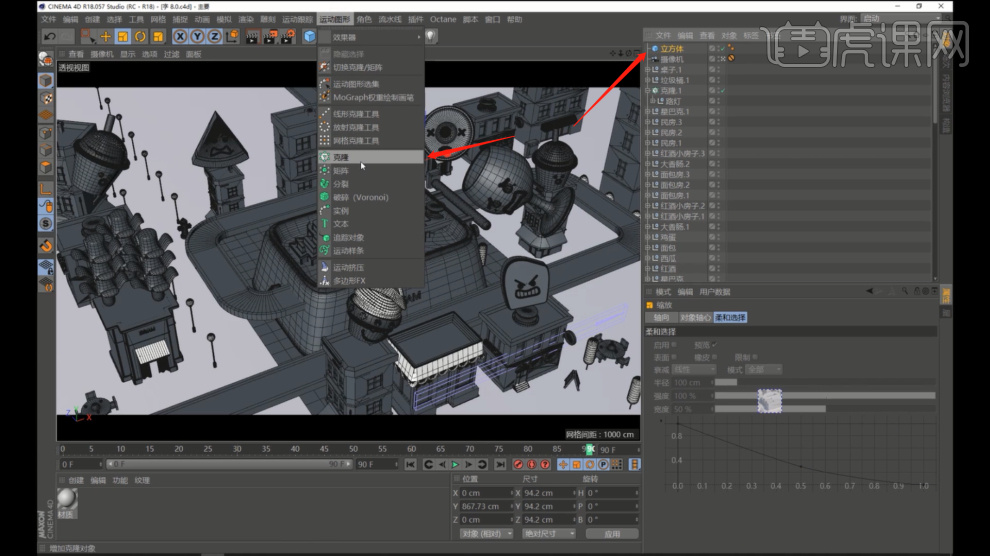Go to the end frame button
The width and height of the screenshot is (990, 556).
click(500, 464)
